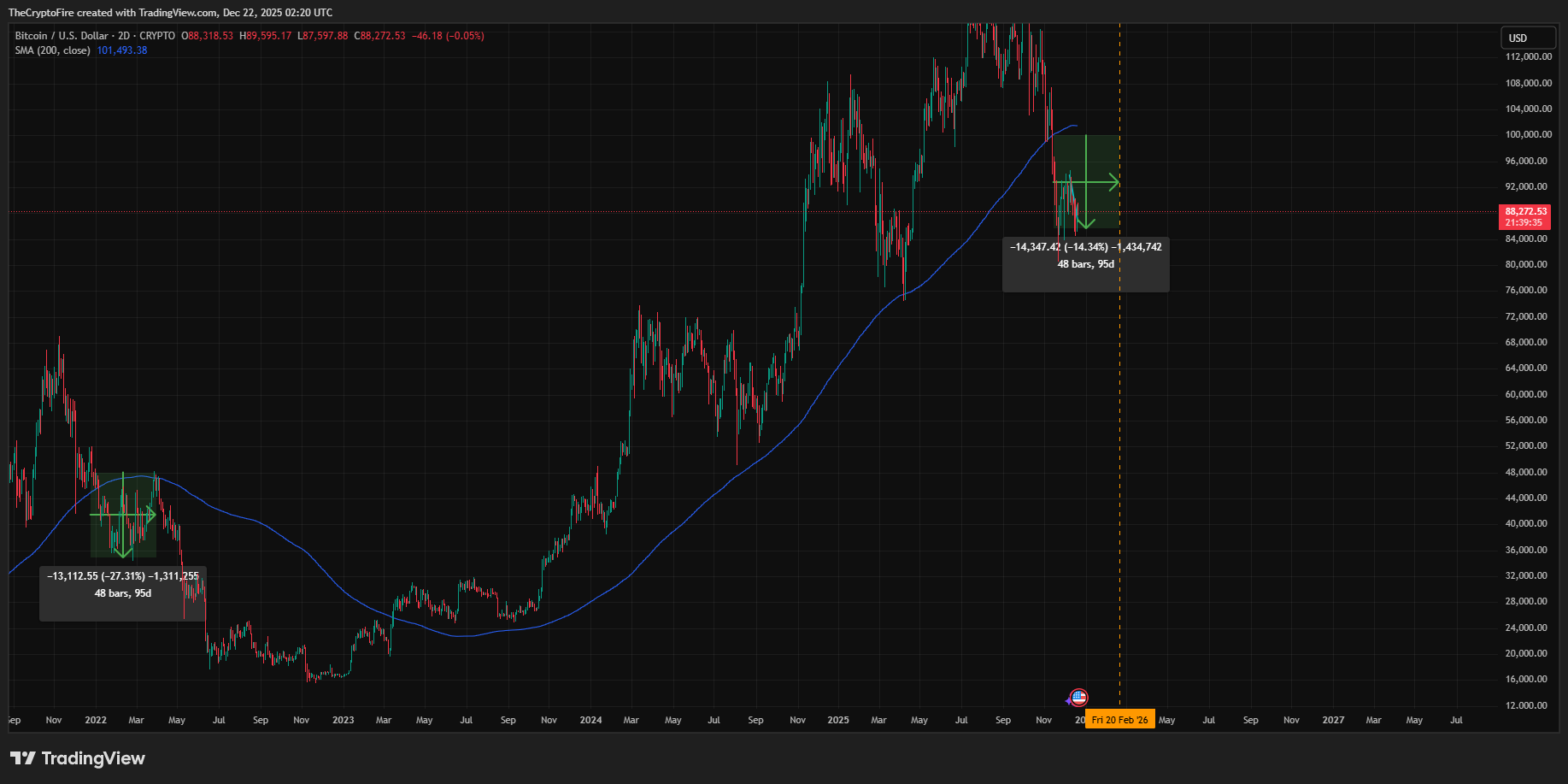Click the 112,000.00 price axis label
The image size is (1568, 784).
point(1529,56)
